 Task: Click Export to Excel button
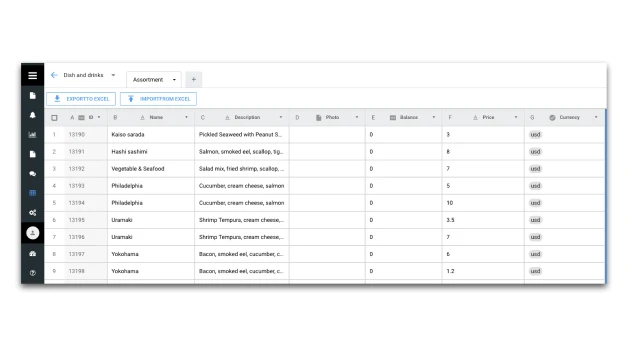(81, 99)
